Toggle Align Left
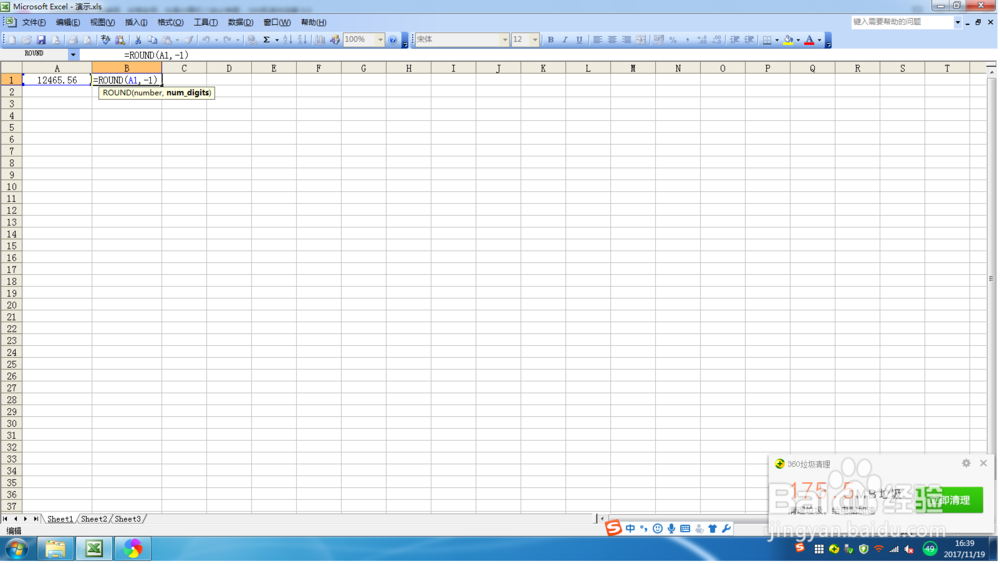Screen dimensions: 1000x564 point(598,40)
